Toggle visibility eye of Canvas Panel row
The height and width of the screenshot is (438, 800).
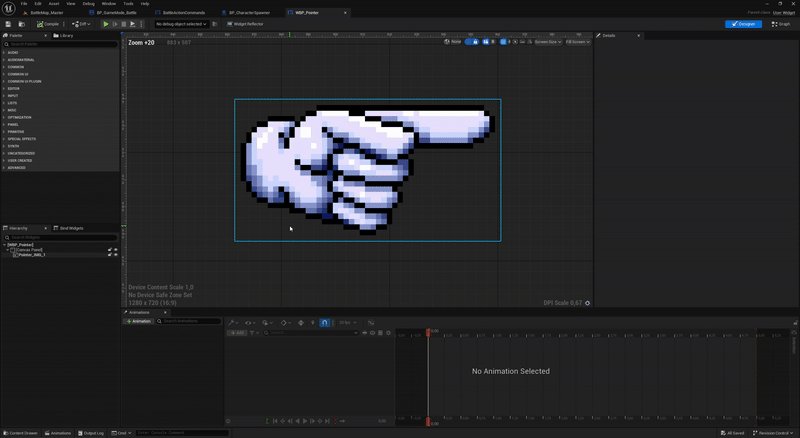(x=115, y=250)
